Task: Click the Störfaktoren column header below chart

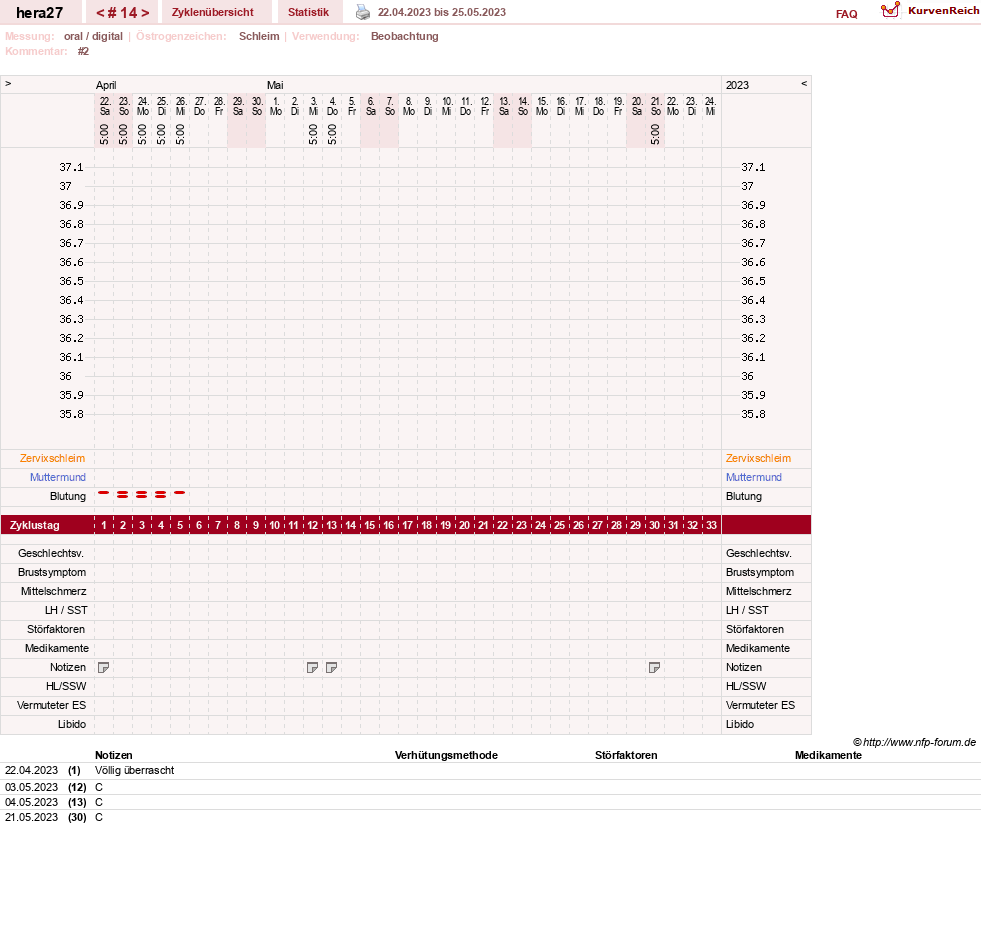Action: [x=626, y=755]
